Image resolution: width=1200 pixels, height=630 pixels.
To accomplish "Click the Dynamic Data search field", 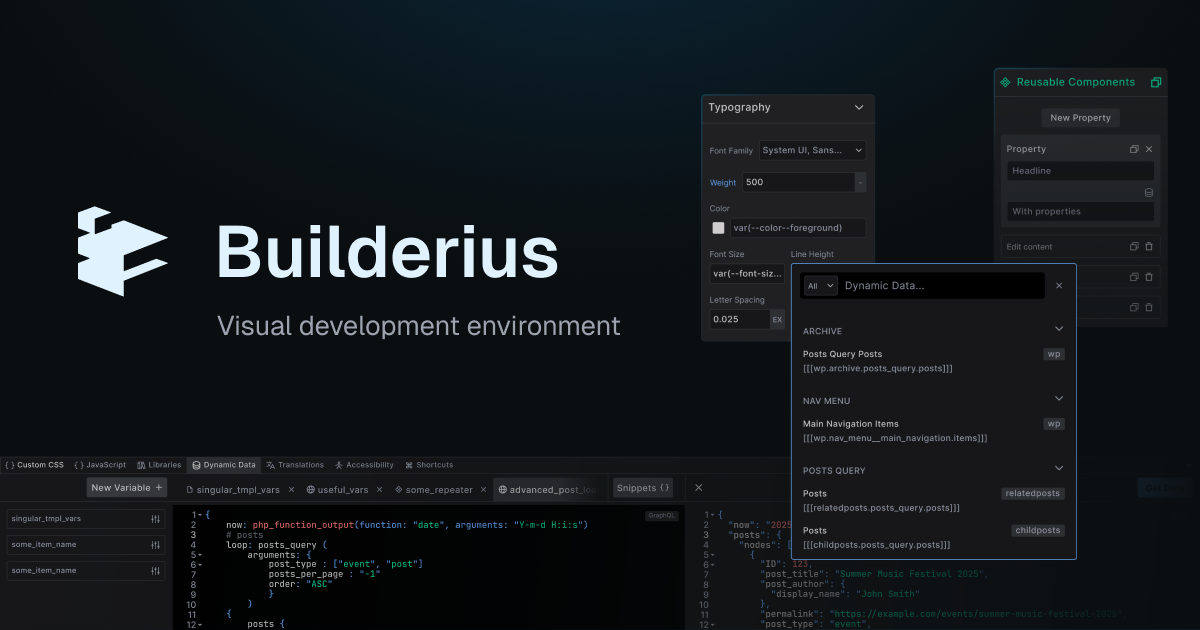I will pyautogui.click(x=935, y=285).
